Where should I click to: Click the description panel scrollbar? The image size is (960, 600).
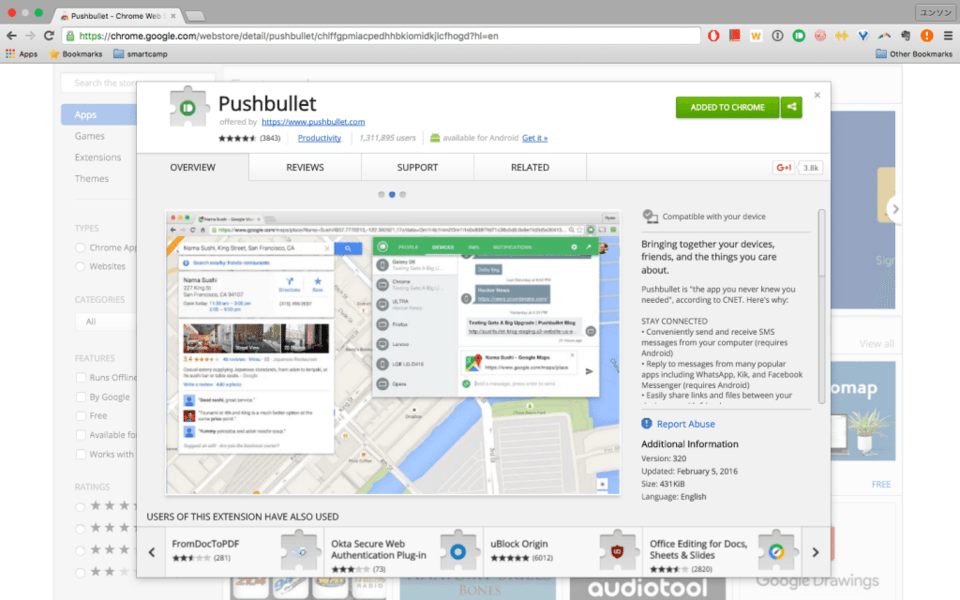coord(821,306)
